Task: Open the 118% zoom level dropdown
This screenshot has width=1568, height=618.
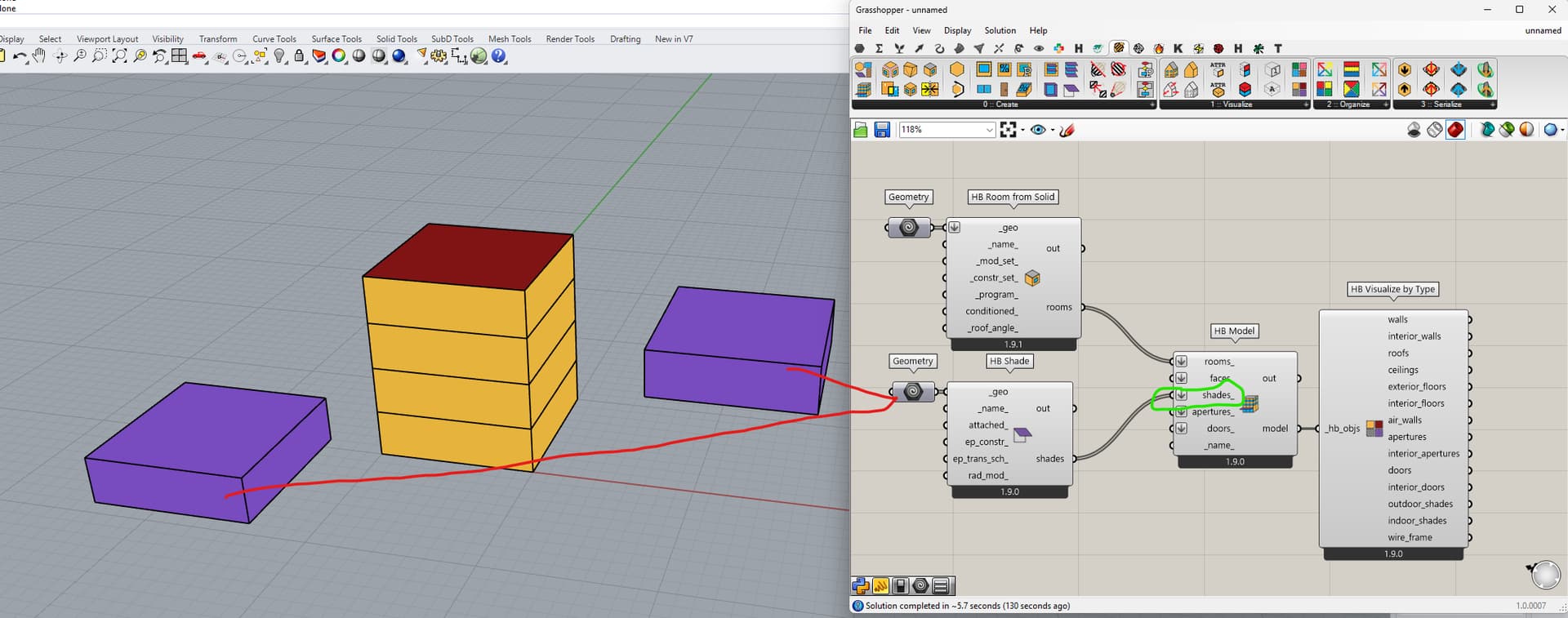Action: [989, 130]
